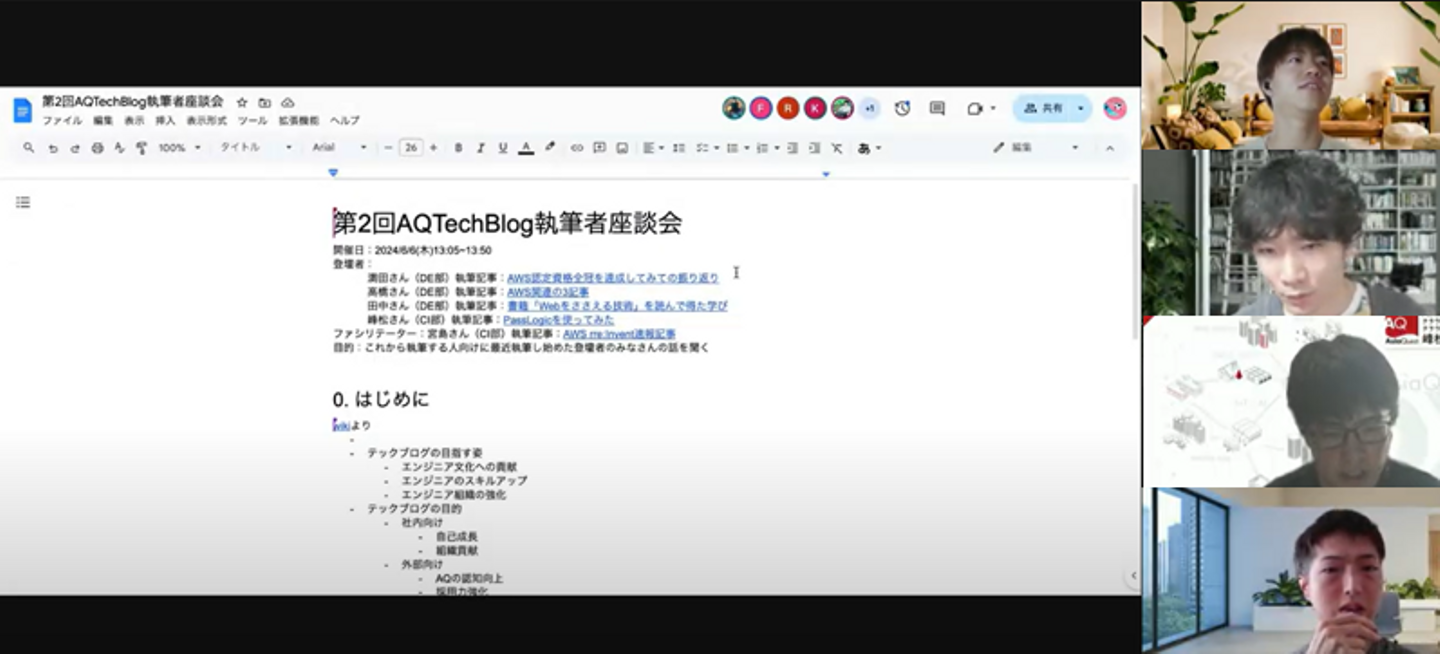Open the 表示形式 menu

click(x=206, y=120)
